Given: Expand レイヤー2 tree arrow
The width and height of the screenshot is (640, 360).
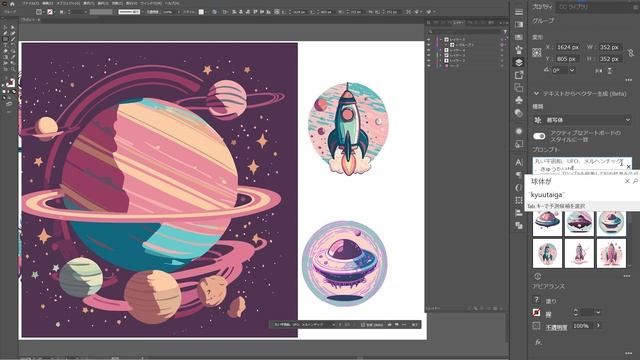Looking at the screenshot, I should pos(441,60).
